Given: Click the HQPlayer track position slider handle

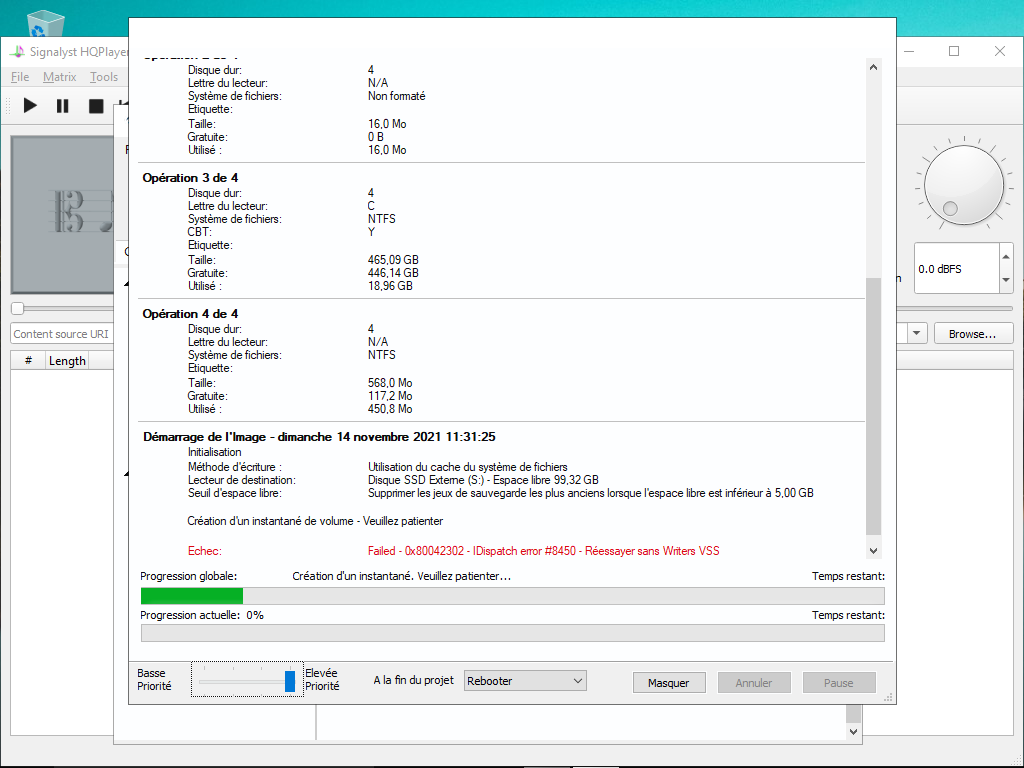Looking at the screenshot, I should click(18, 308).
